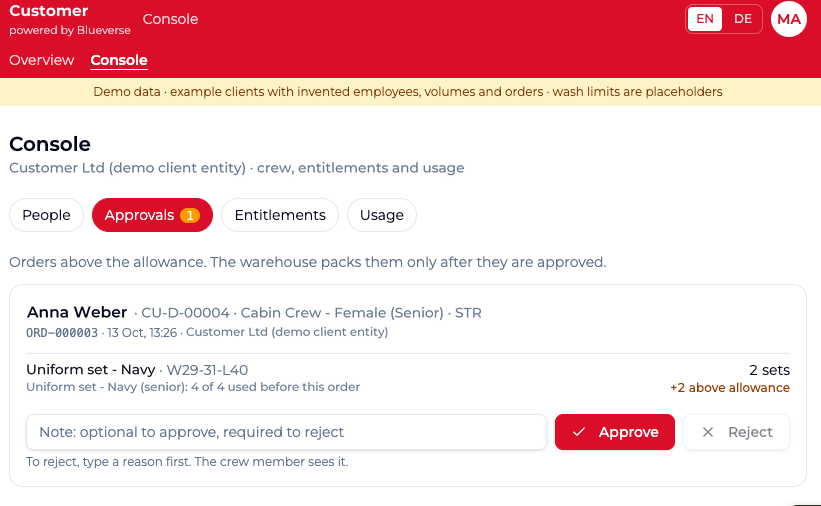Switch language to EN
The image size is (821, 506).
tap(705, 19)
